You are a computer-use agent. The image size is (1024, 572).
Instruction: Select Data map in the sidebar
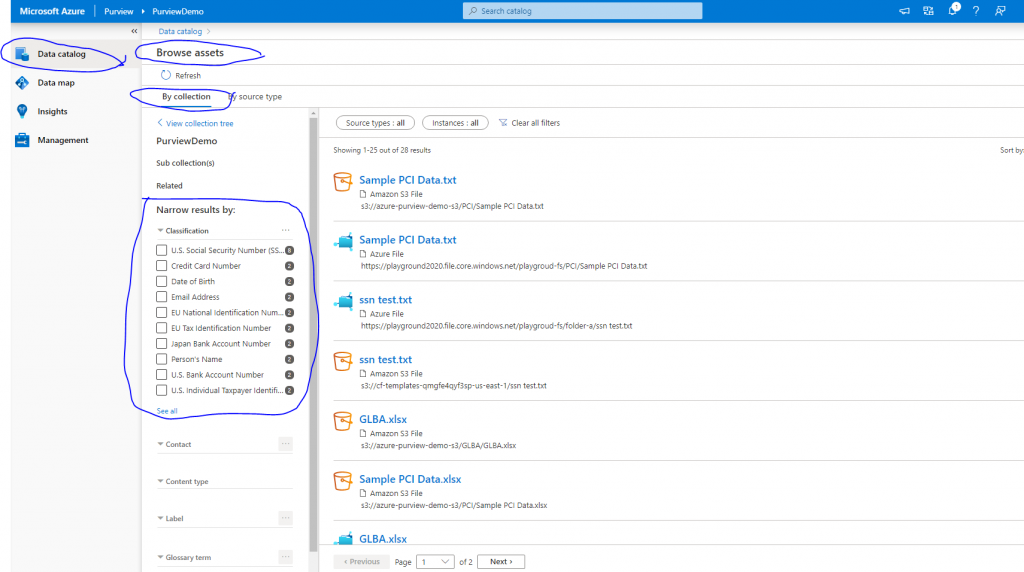(x=56, y=83)
